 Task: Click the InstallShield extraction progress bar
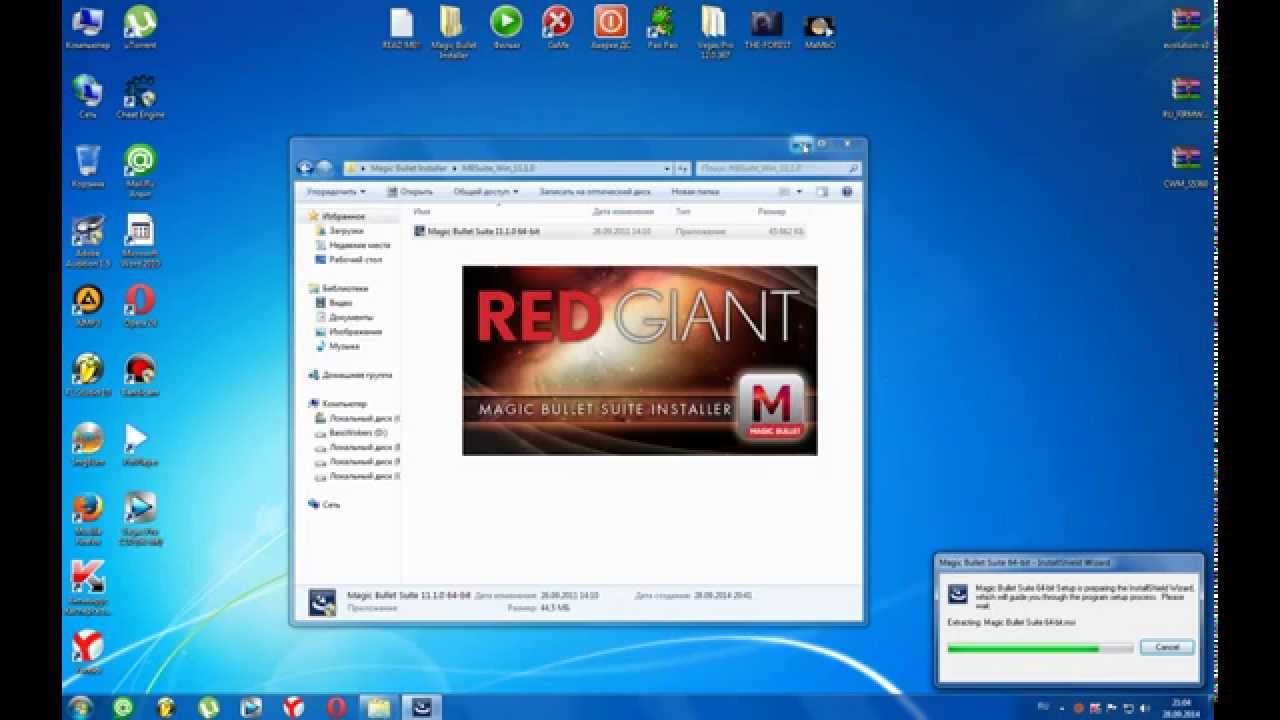[x=1040, y=648]
